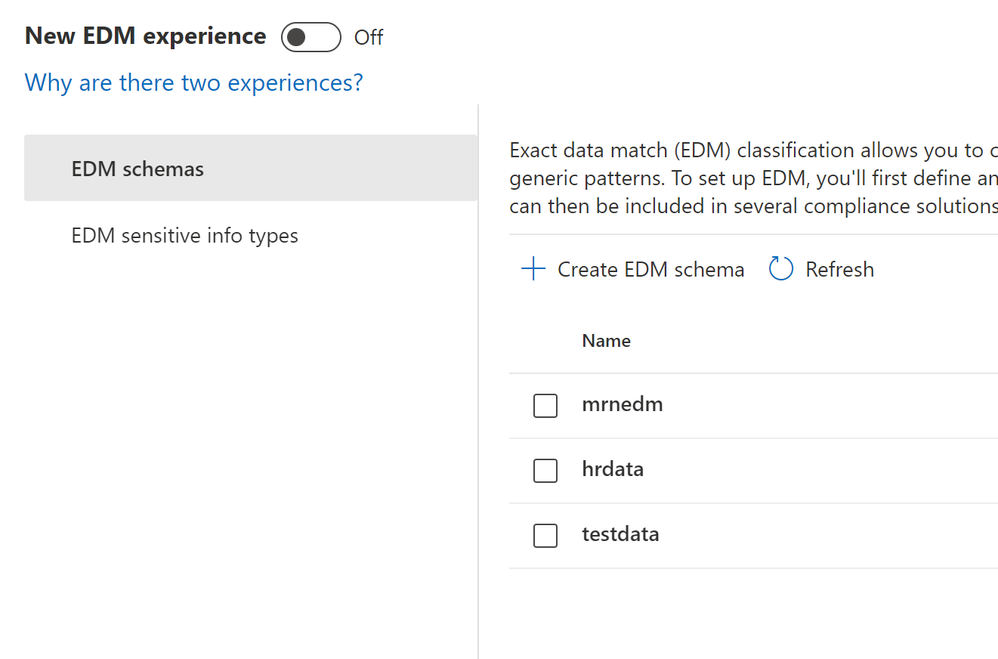Open the mrnedm schema by its name
Image resolution: width=998 pixels, height=659 pixels.
(x=622, y=405)
